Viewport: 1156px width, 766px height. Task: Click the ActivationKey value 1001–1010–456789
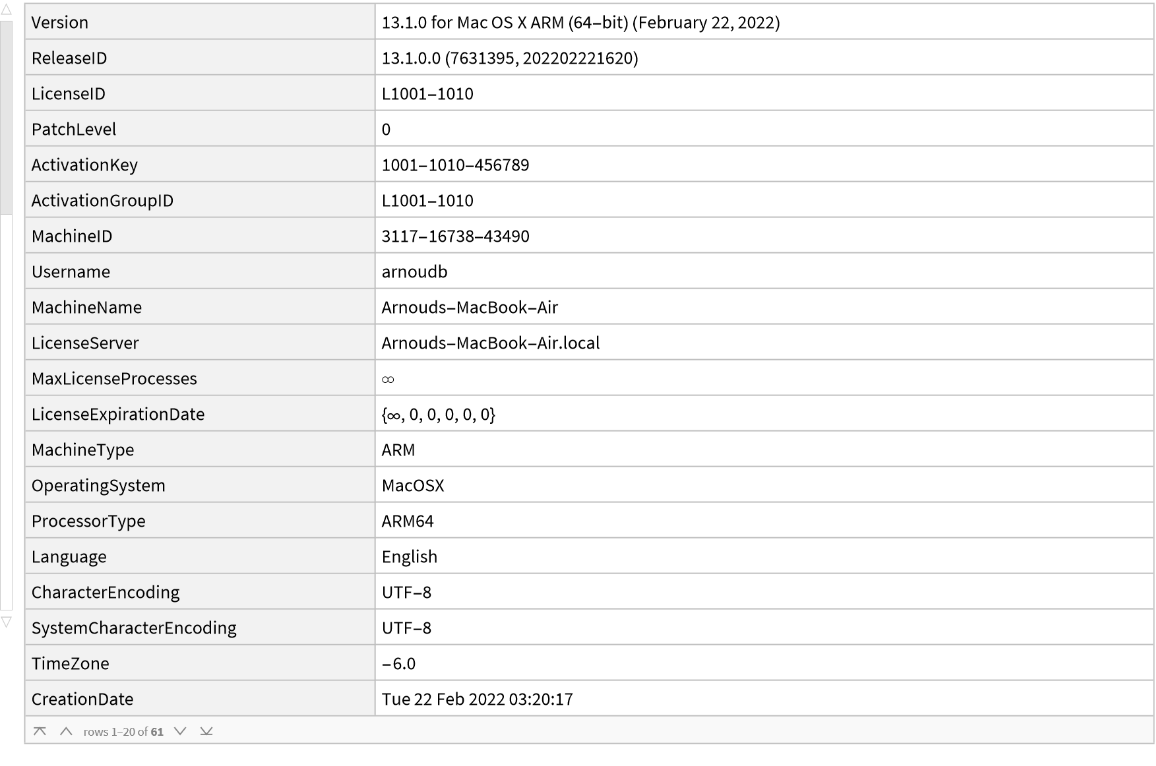coord(456,165)
